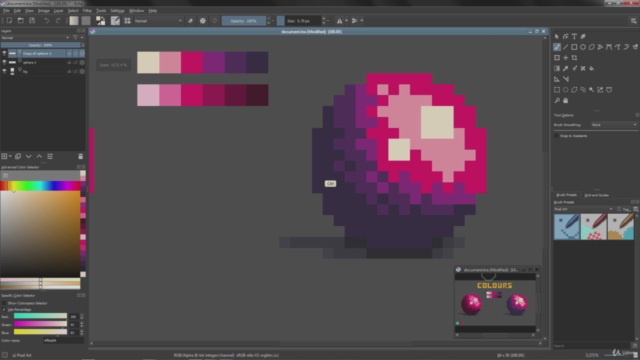Screen dimensions: 640x360
Task: Select the Rectangular Selection tool
Action: point(557,90)
